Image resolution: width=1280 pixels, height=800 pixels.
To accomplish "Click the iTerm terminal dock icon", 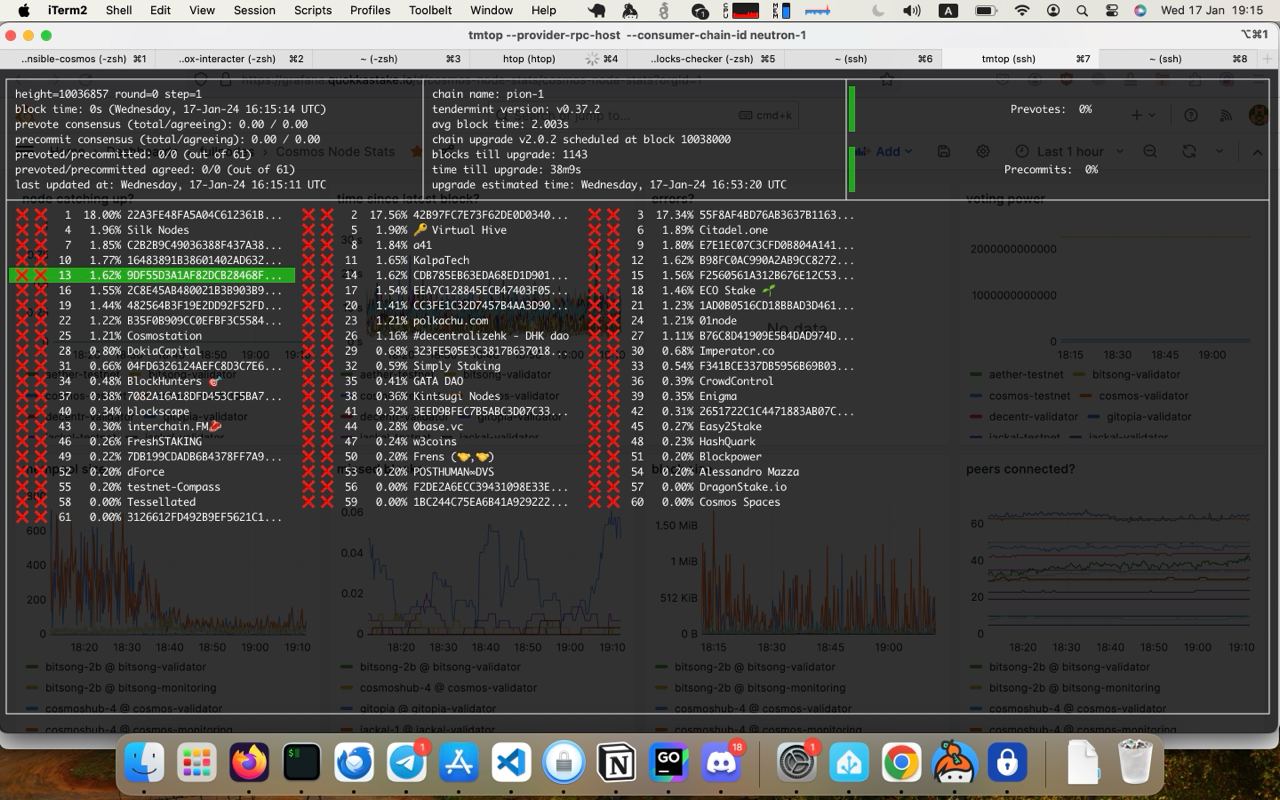I will point(301,763).
